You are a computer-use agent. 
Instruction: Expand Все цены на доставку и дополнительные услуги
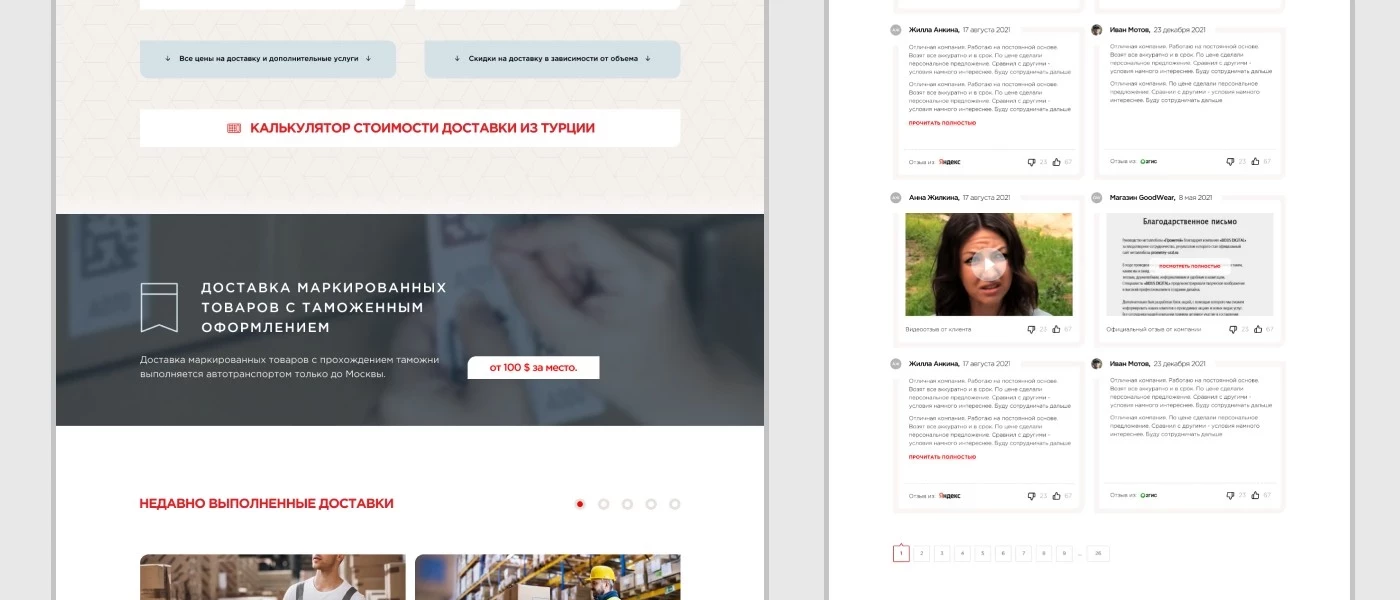(268, 59)
